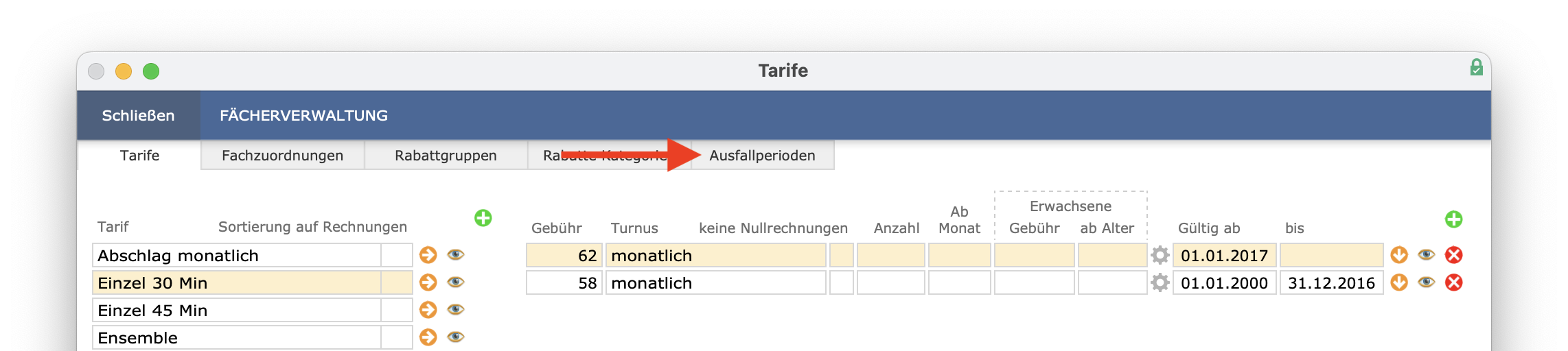Open the Ausfallperioden tab
This screenshot has height=351, width=1568.
(762, 156)
